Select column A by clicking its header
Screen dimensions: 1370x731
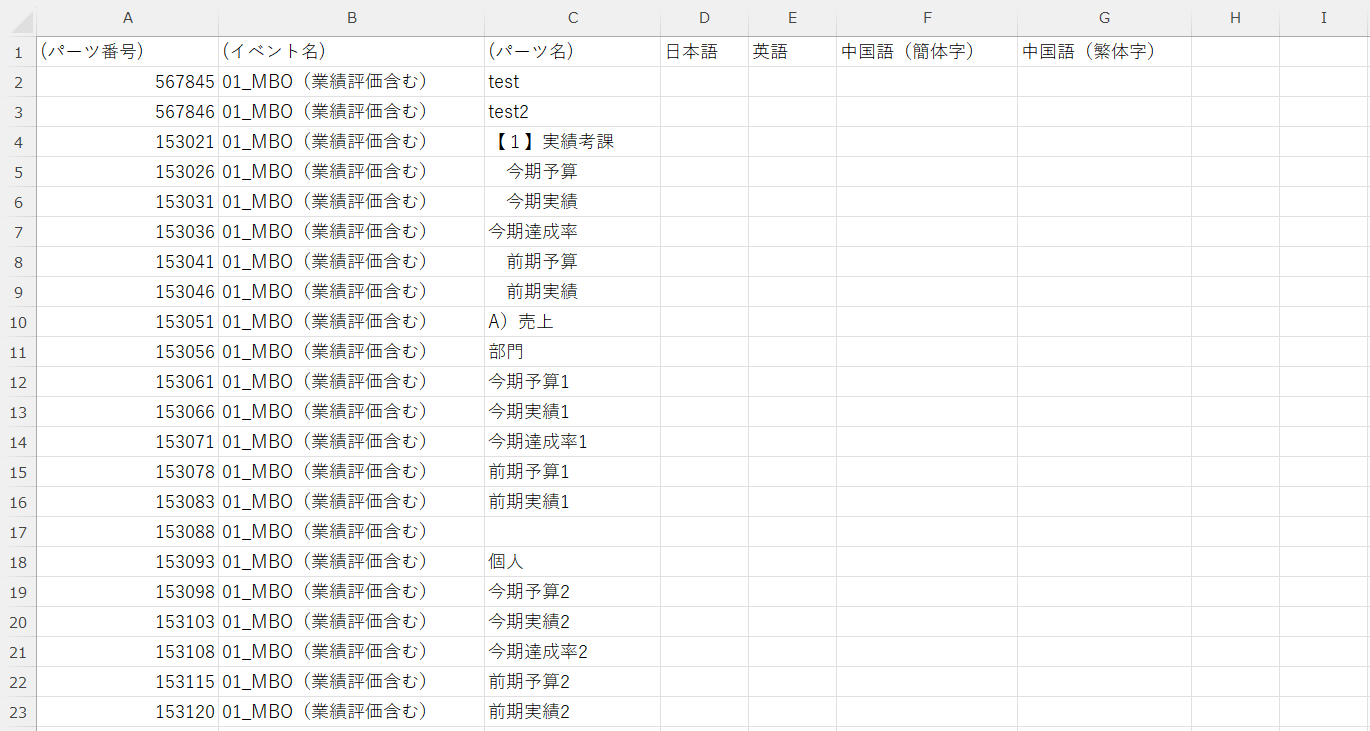click(x=128, y=17)
